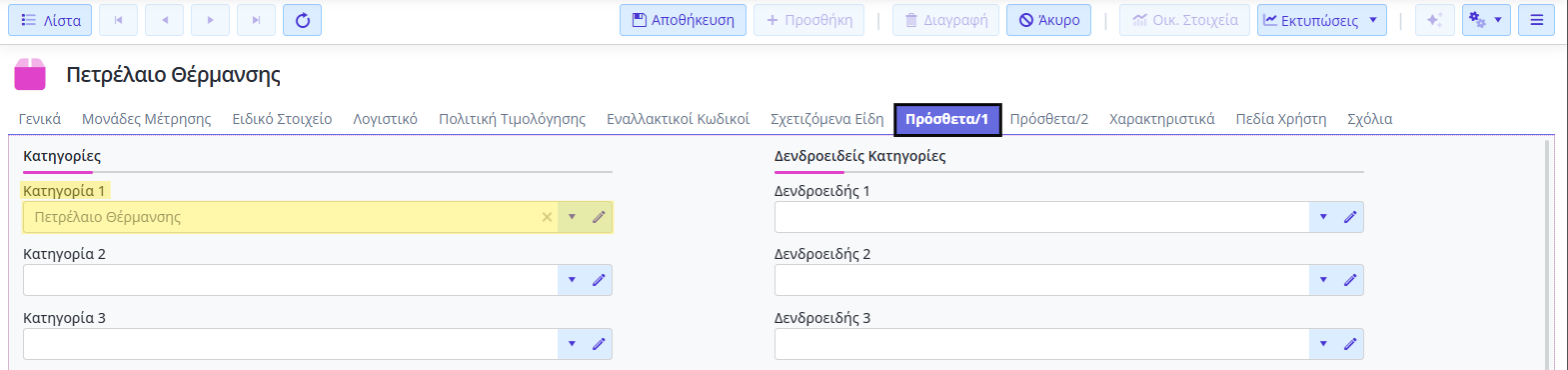Viewport: 1568px width, 370px height.
Task: Click inside the Κατηγορία 3 input field
Action: pyautogui.click(x=290, y=344)
